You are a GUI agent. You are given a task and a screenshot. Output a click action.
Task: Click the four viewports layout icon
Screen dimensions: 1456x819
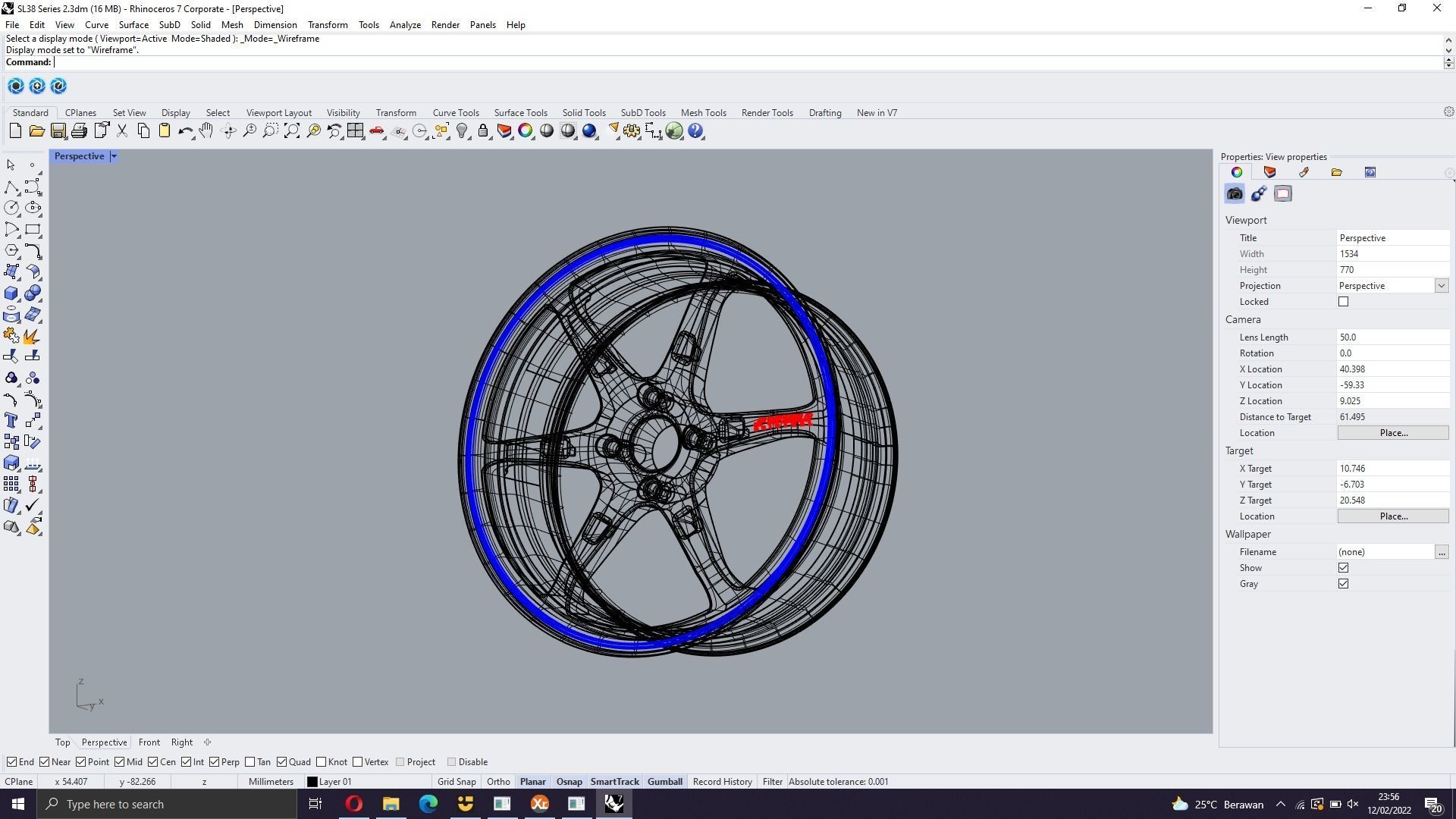point(356,131)
